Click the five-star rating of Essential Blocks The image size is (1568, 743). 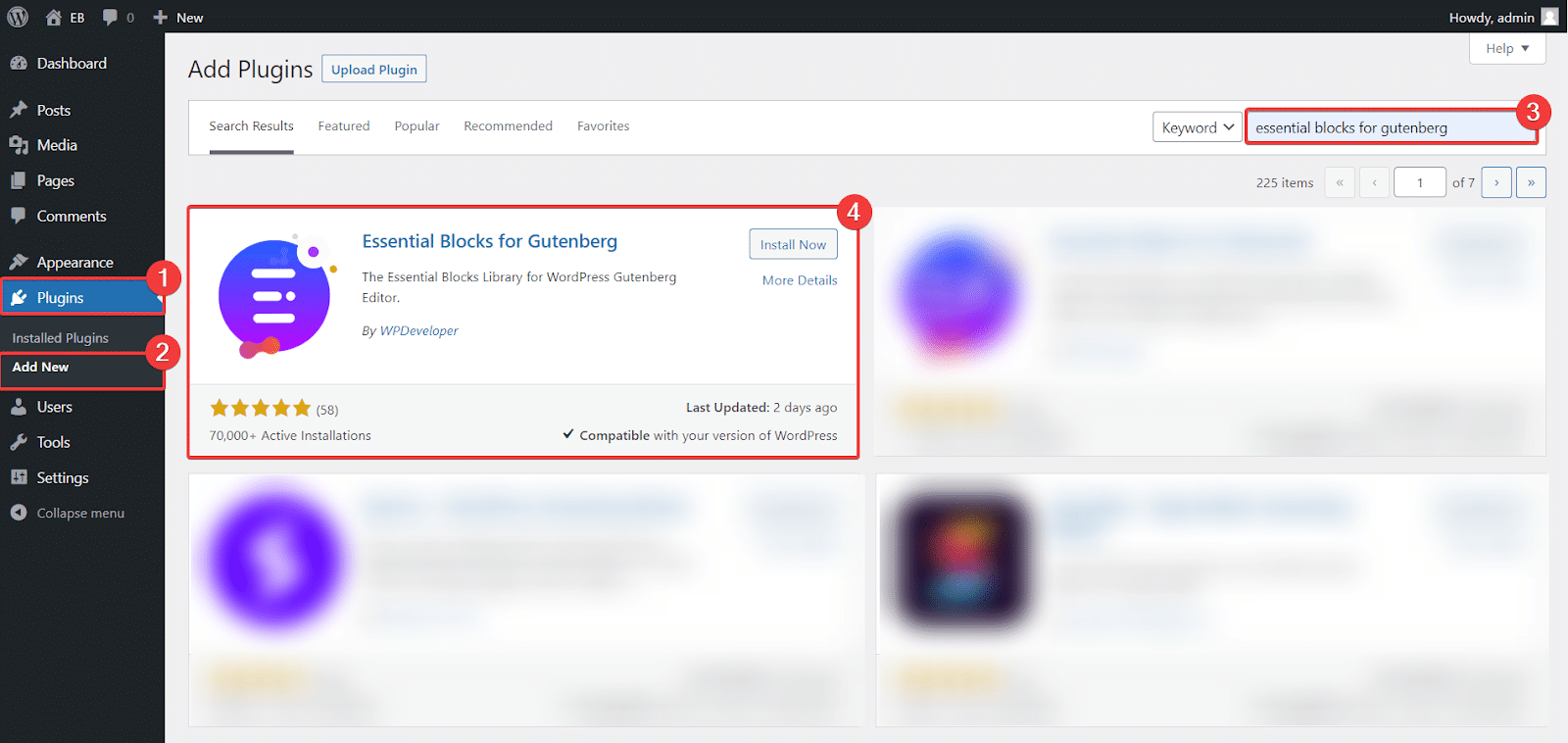tap(260, 408)
